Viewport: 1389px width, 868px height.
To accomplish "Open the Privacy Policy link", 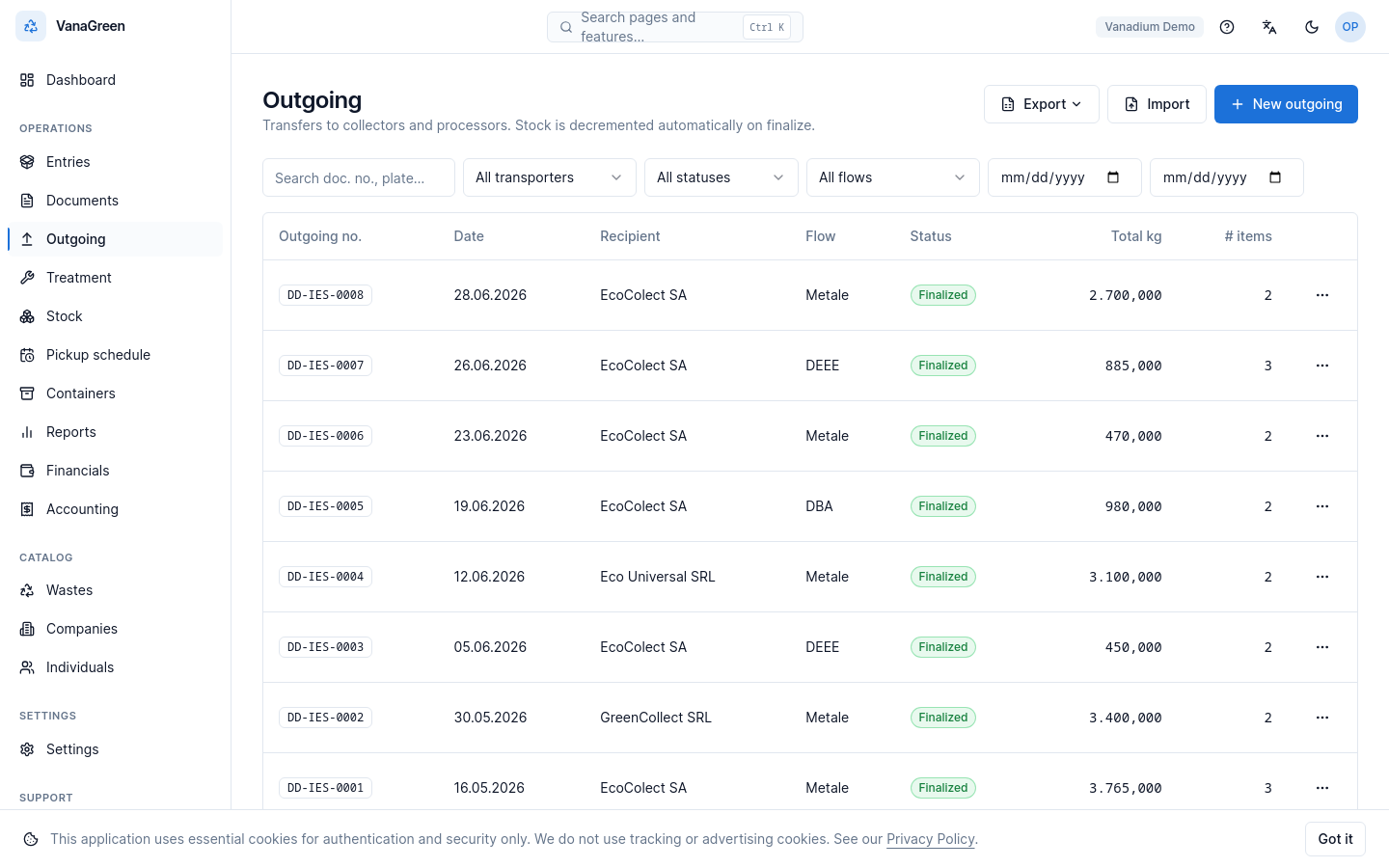I will pos(931,839).
